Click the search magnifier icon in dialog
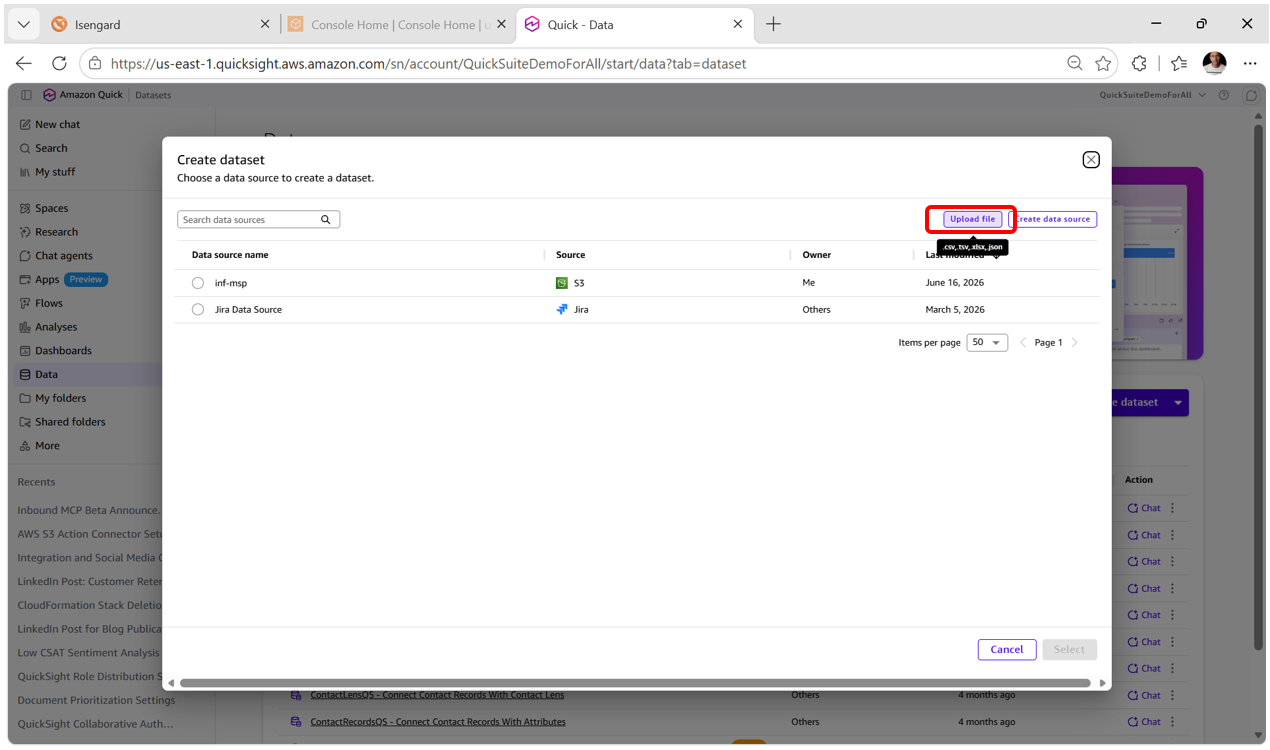Viewport: 1270px width, 750px height. click(326, 219)
